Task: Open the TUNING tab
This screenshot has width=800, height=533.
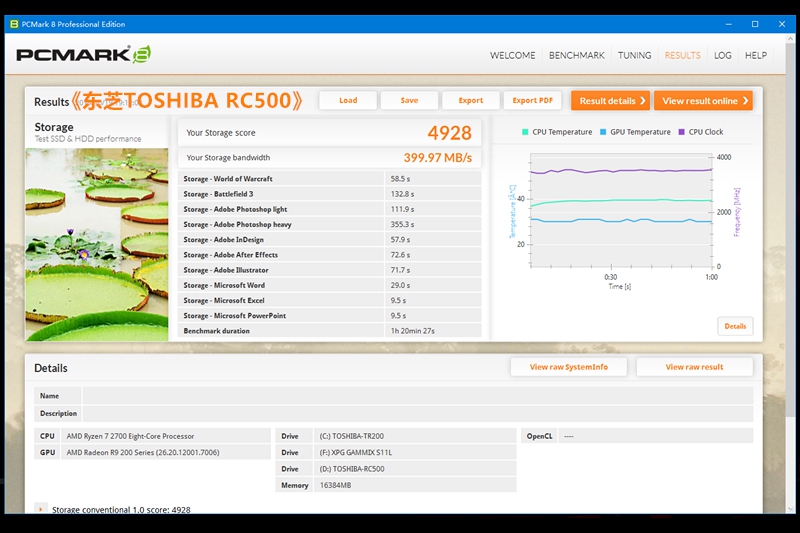Action: tap(634, 55)
